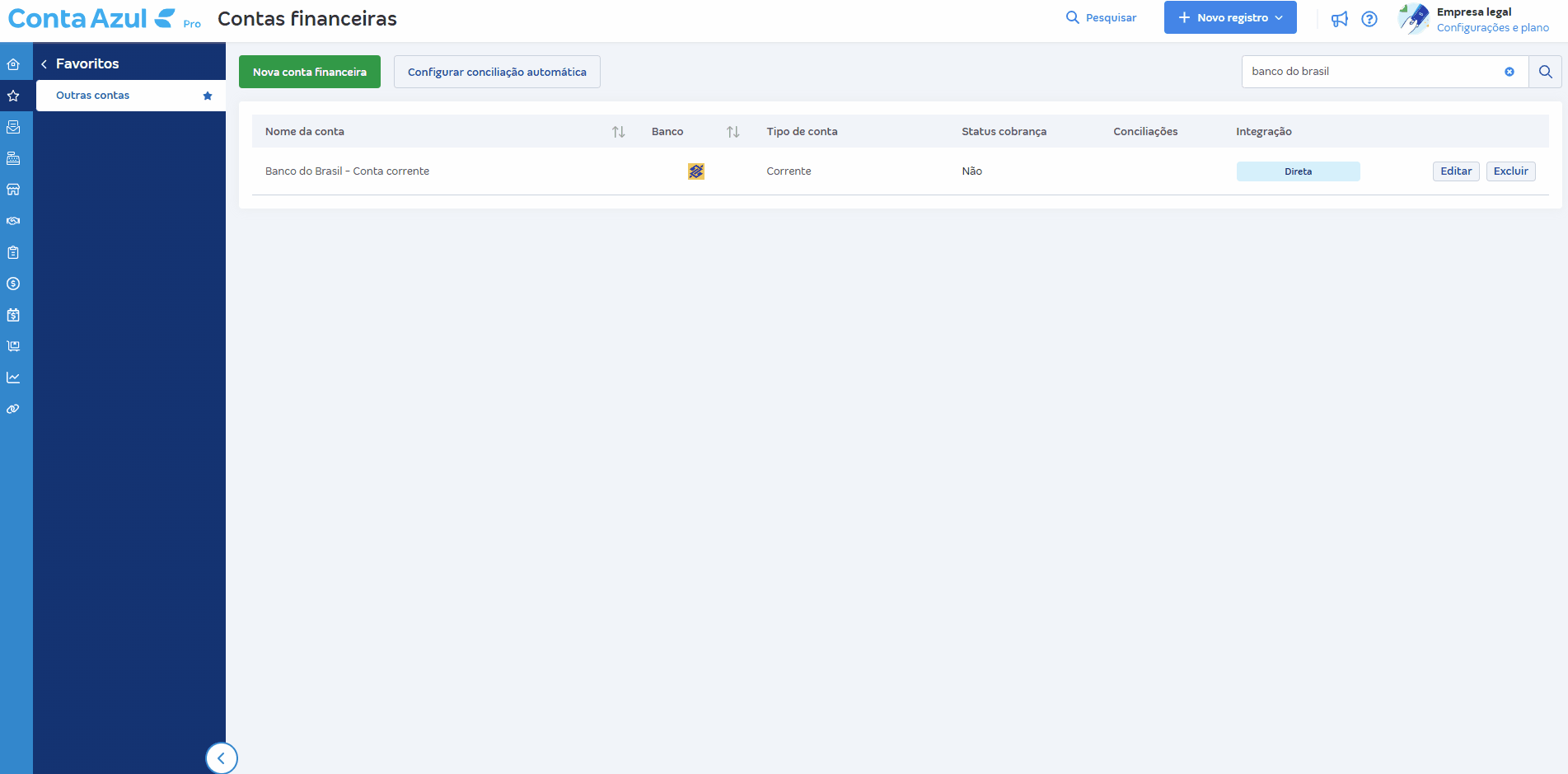The height and width of the screenshot is (774, 1568).
Task: Open the Home page from the sidebar
Action: pos(14,63)
